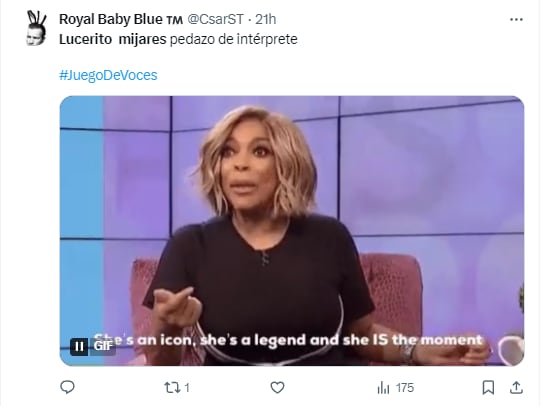Pause the GIF playback

coord(79,346)
